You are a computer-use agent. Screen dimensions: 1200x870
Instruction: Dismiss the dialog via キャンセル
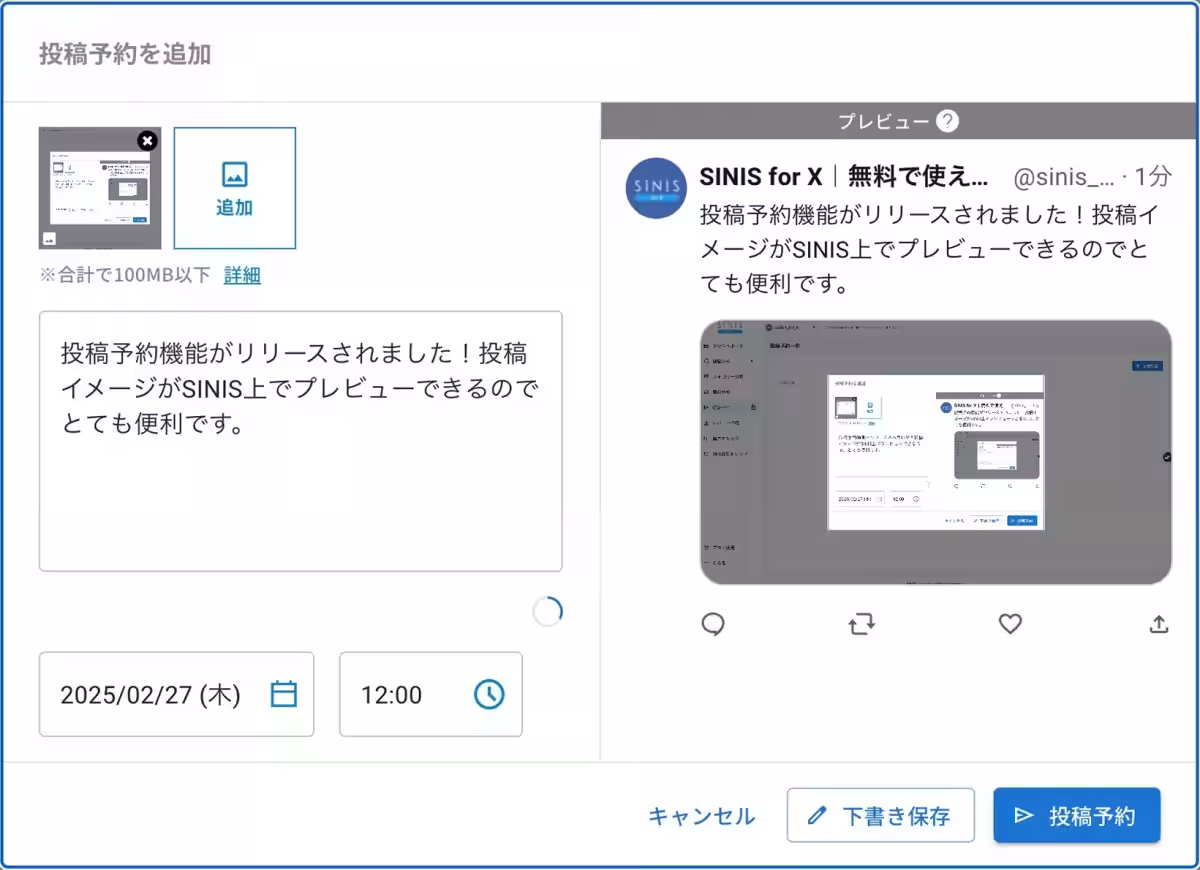tap(701, 815)
